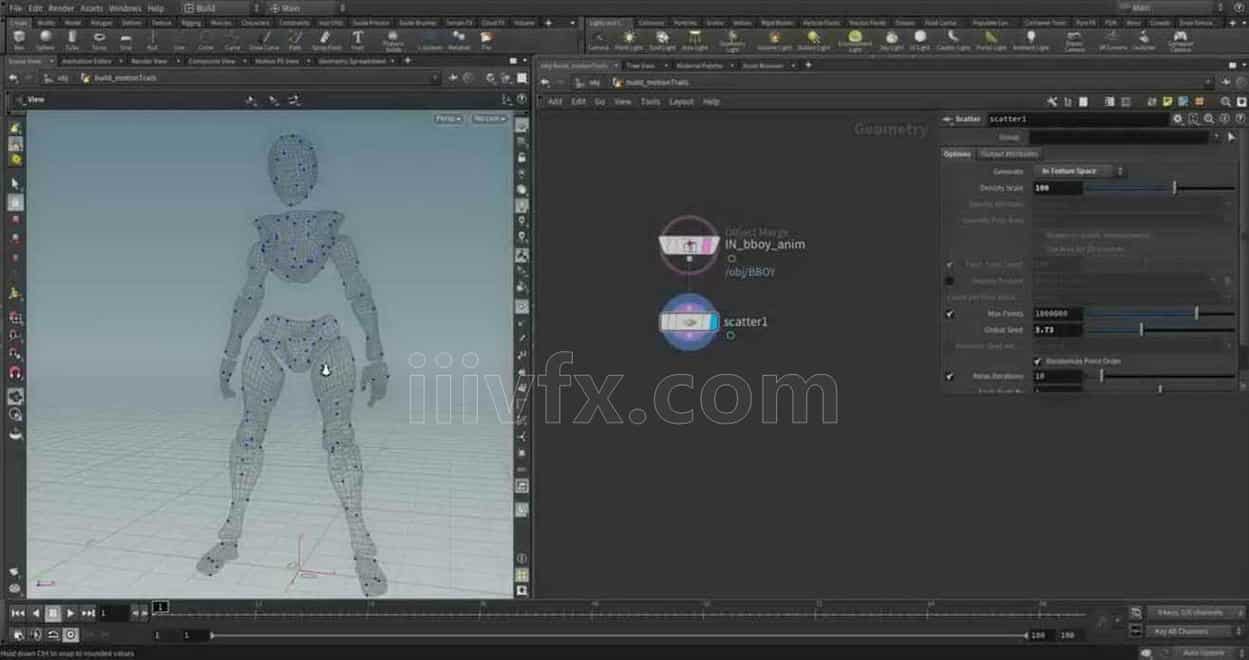Open the Generate In Texture Space dropdown
The image size is (1249, 660).
[x=1078, y=171]
